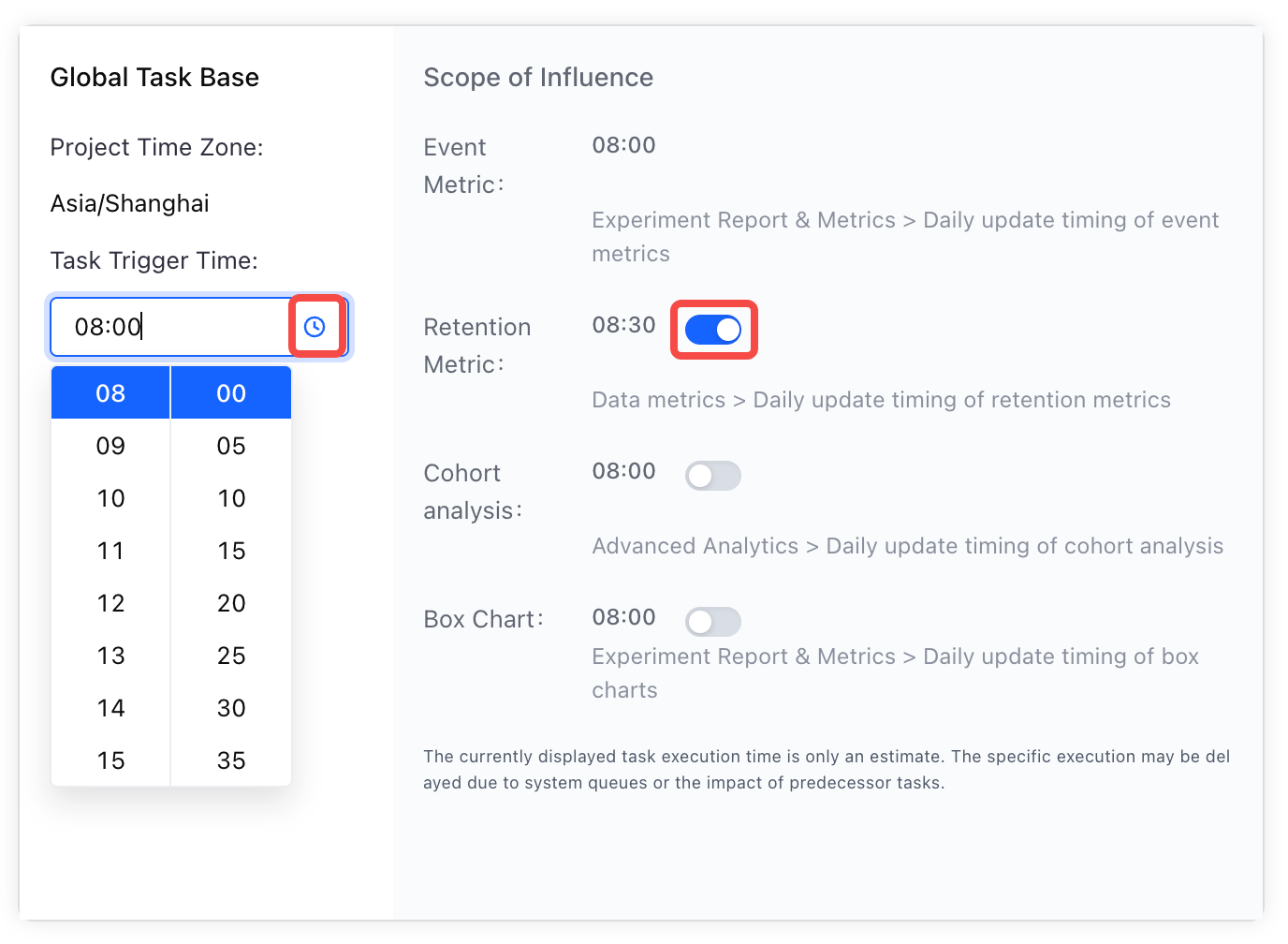
Task: Choose minute 20 from minutes column
Action: point(231,603)
